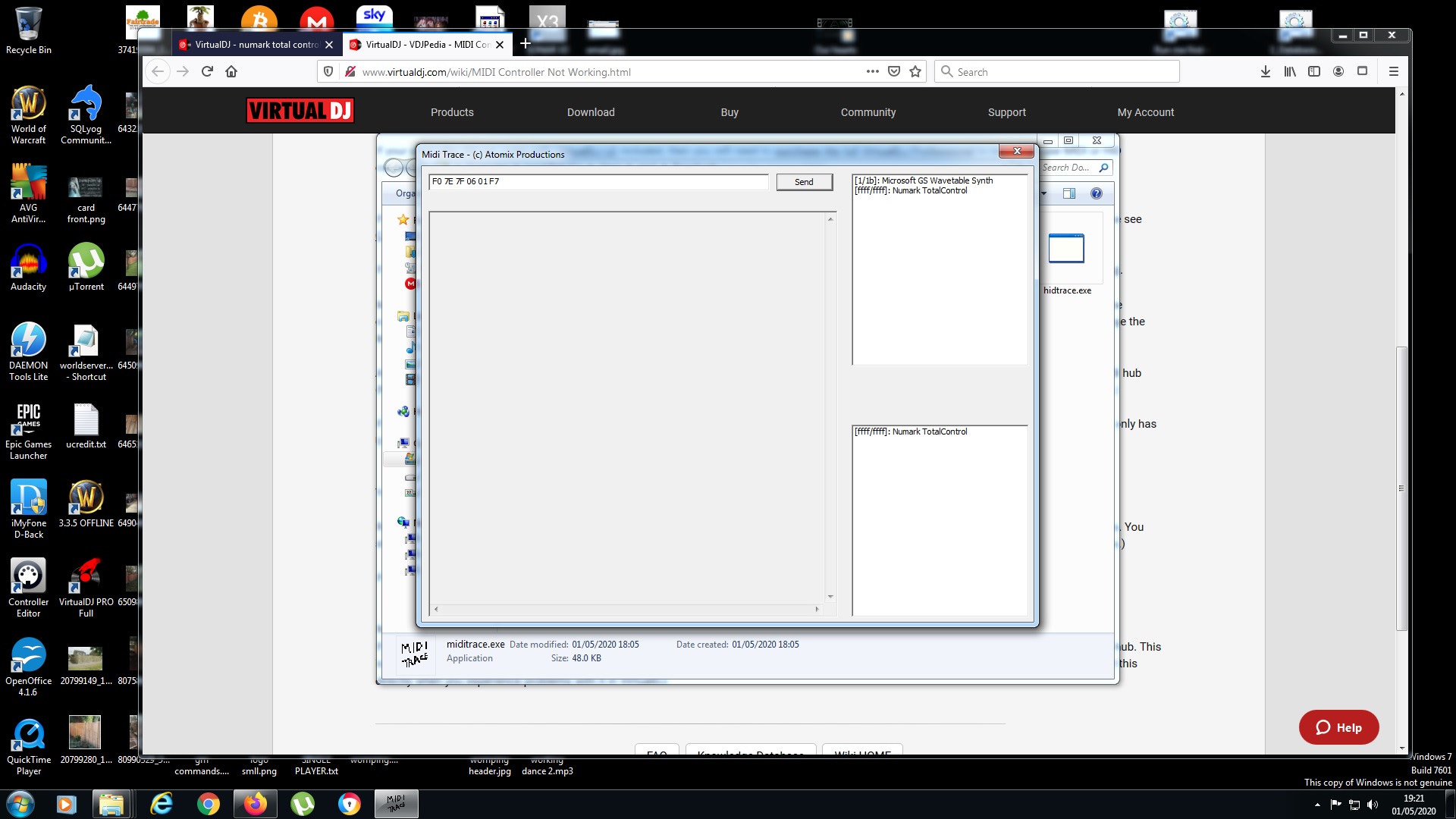Image resolution: width=1456 pixels, height=819 pixels.
Task: Reload the current page
Action: [207, 71]
